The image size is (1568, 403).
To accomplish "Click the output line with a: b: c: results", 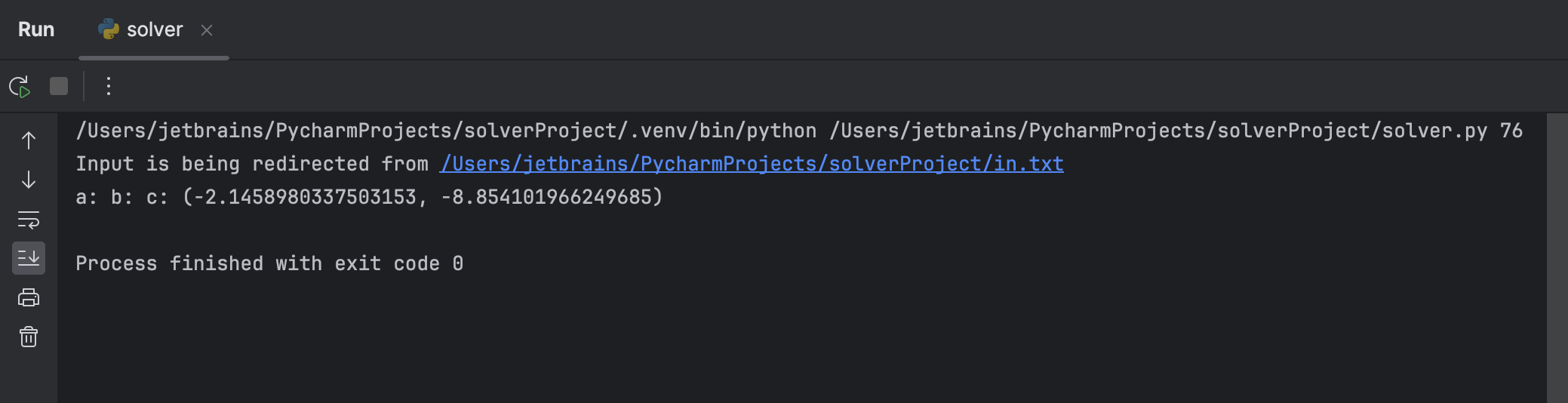I will [369, 198].
